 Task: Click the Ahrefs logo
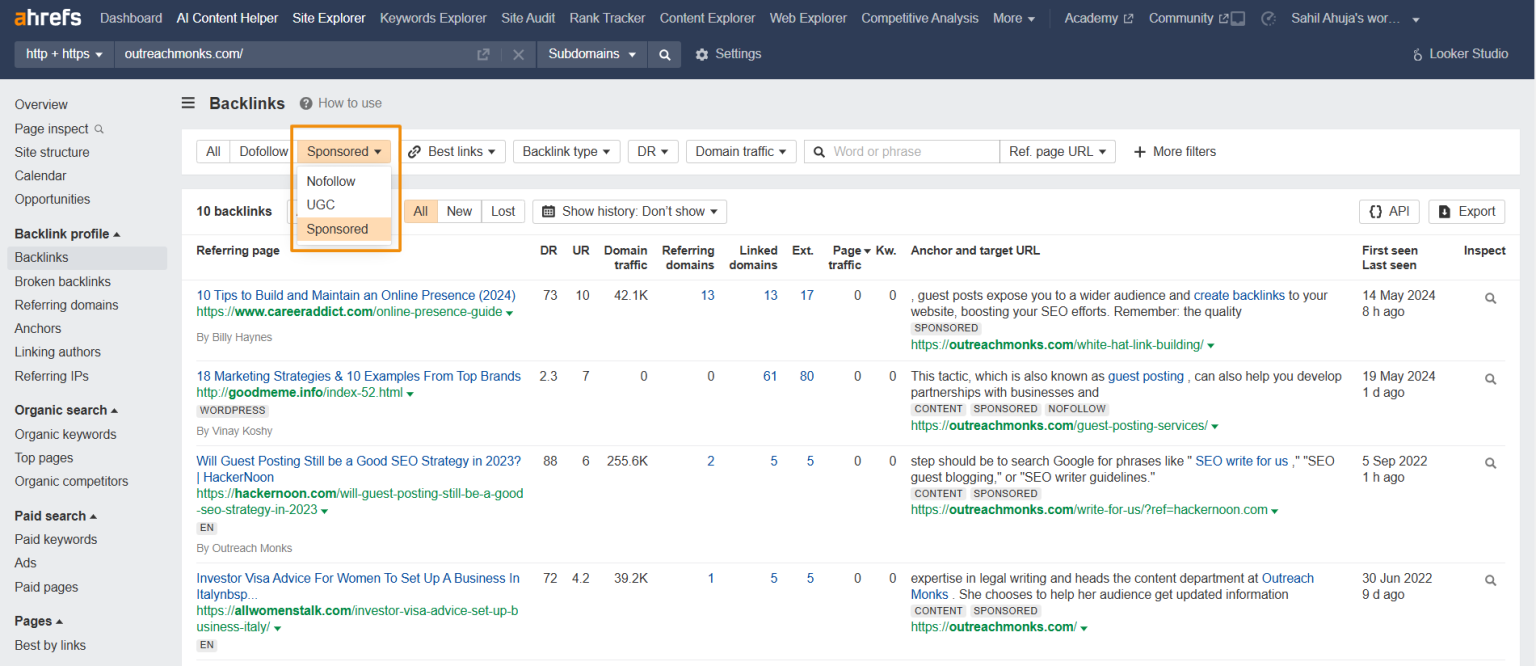tap(50, 18)
